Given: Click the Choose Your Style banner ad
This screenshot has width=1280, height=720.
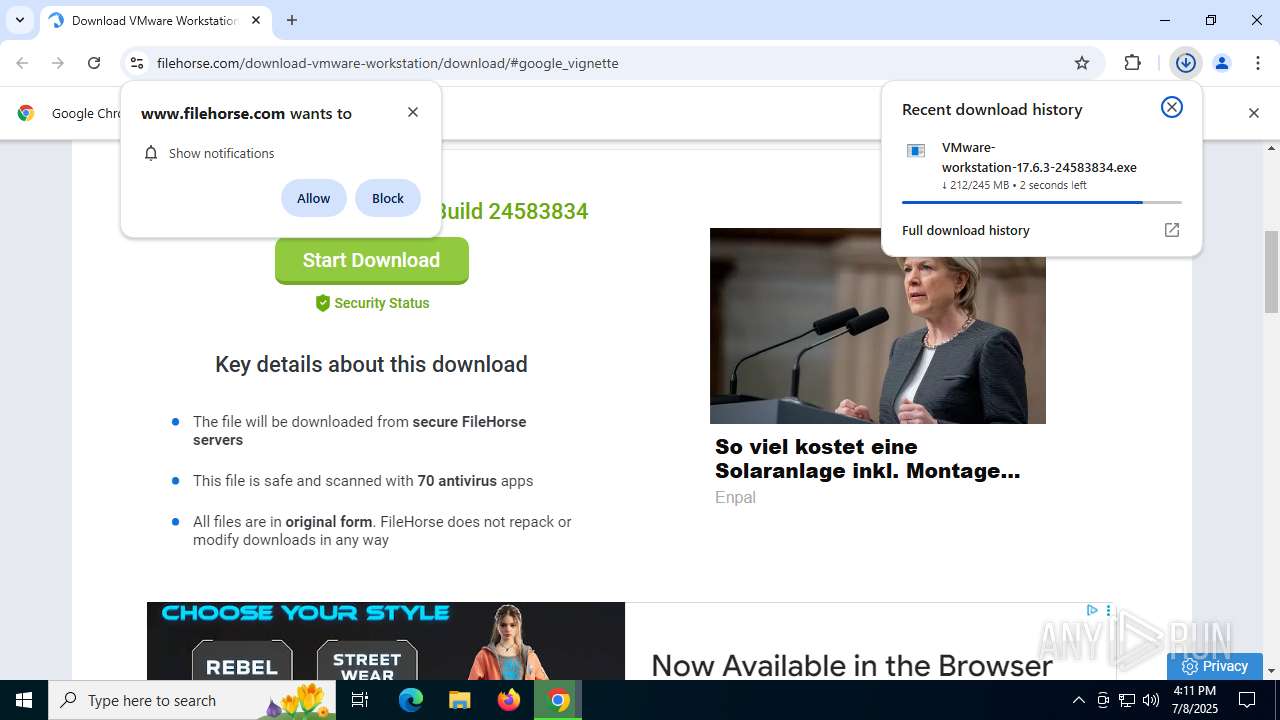Looking at the screenshot, I should tap(386, 641).
